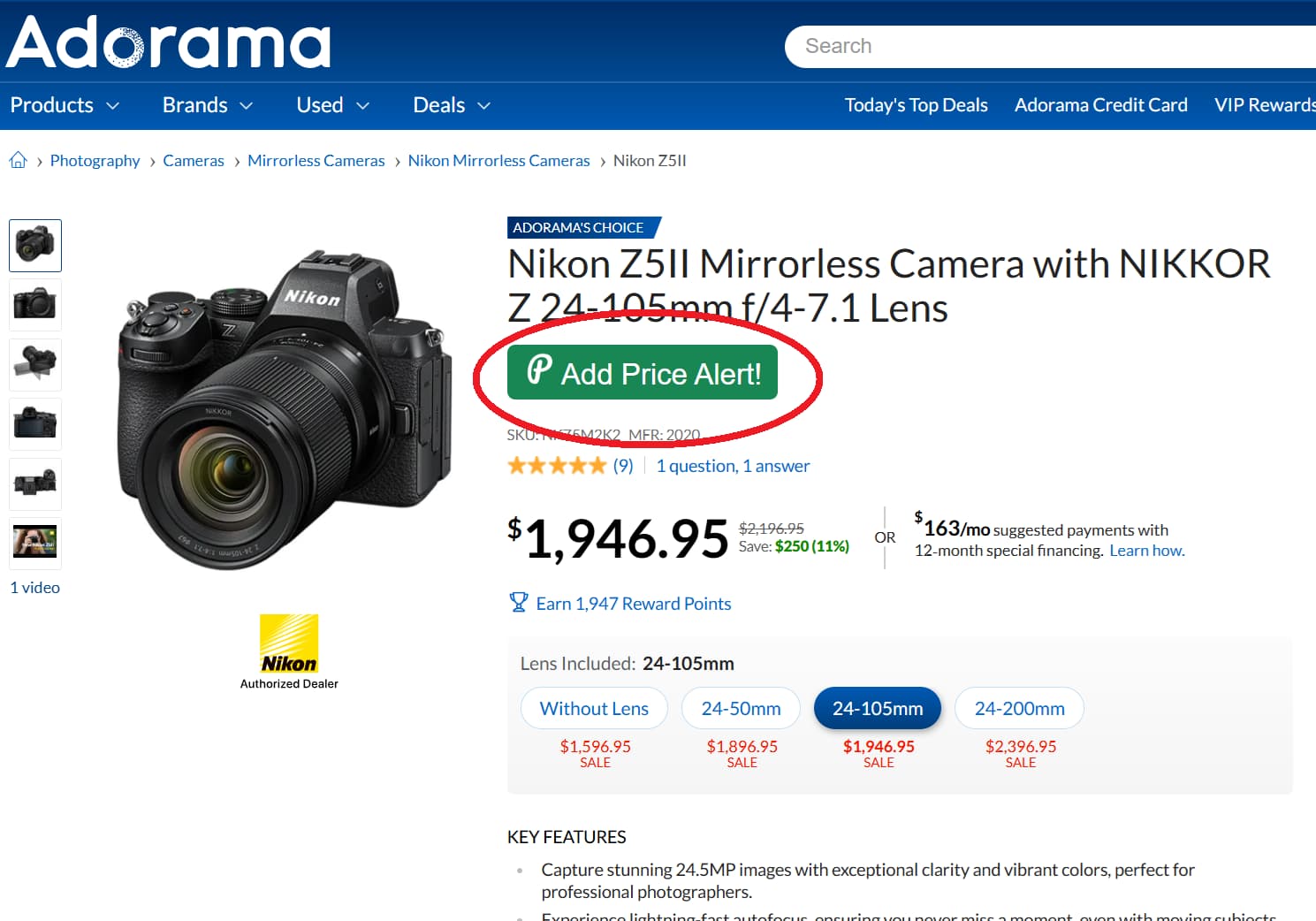Expand the Products menu

coord(65,105)
